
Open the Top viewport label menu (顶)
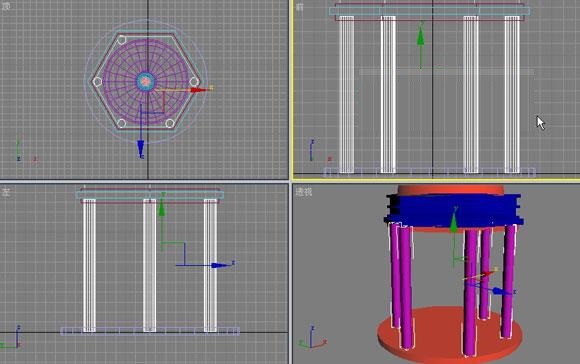tap(6, 6)
